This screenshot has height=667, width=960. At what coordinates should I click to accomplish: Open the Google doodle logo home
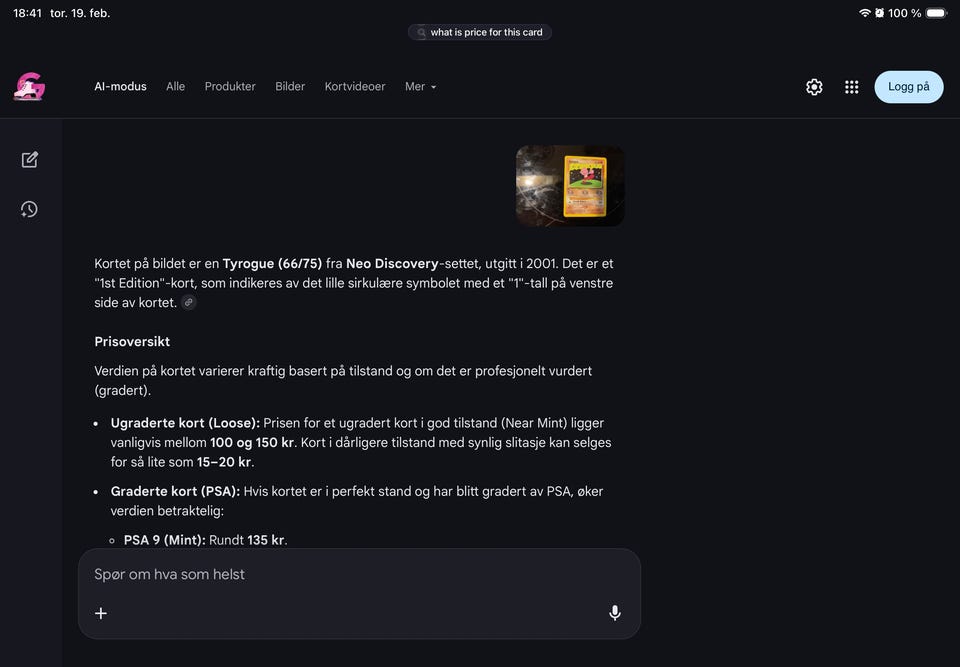(x=29, y=86)
